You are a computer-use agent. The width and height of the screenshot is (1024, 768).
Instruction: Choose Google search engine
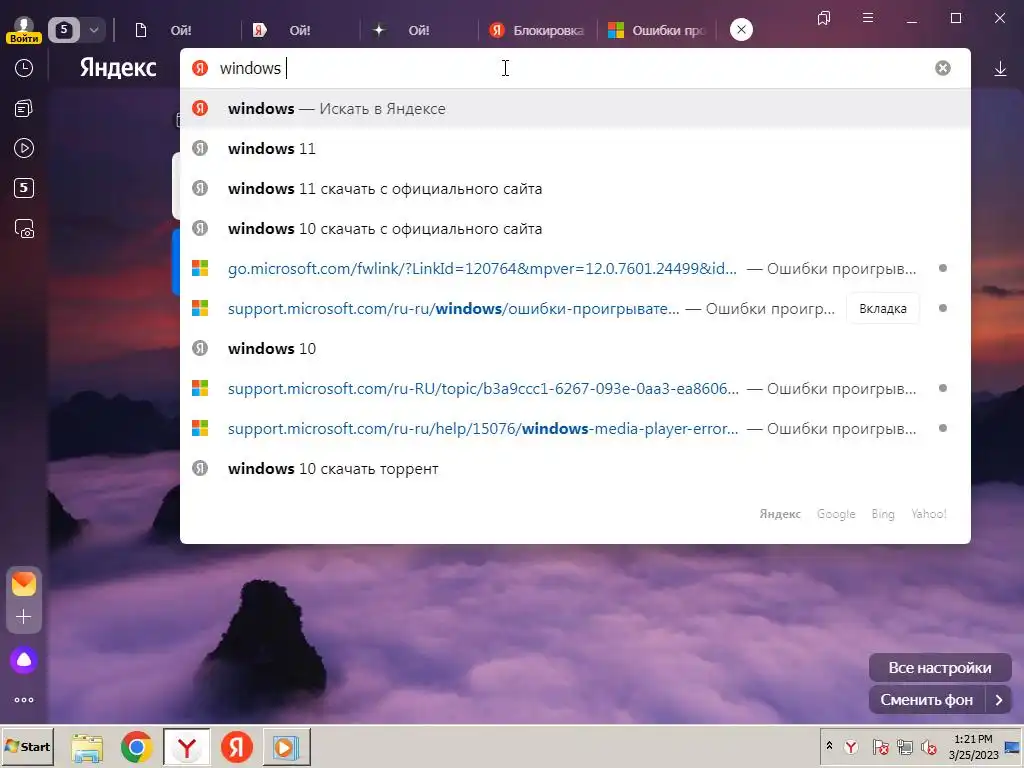click(836, 514)
